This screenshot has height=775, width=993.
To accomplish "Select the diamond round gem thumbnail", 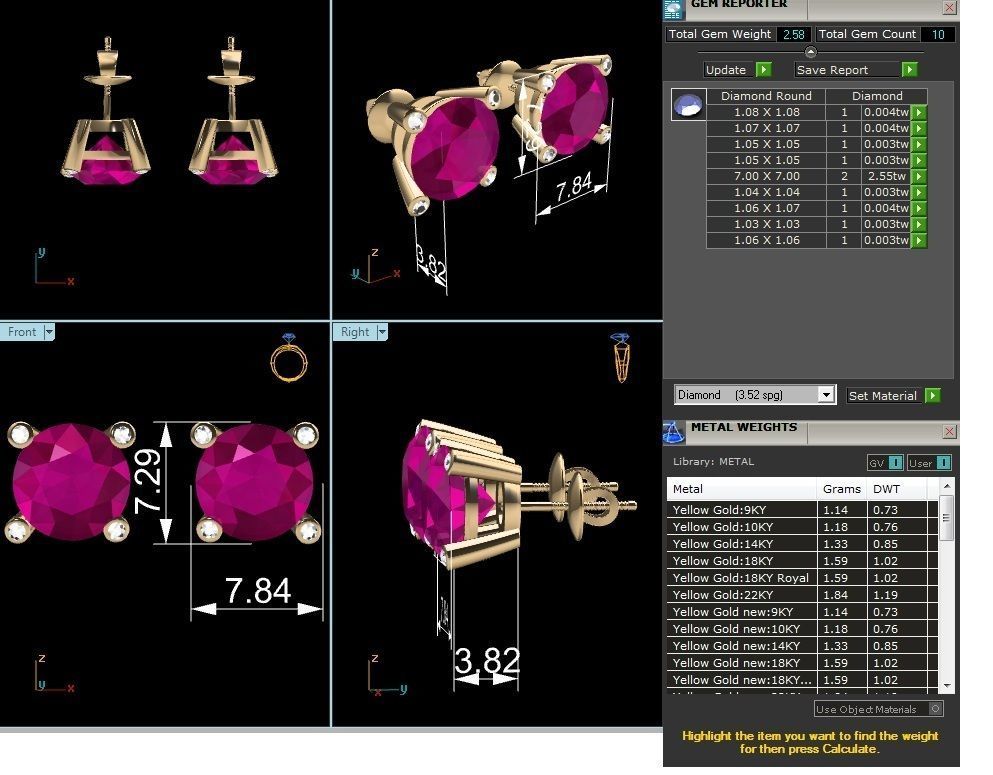I will click(x=688, y=104).
